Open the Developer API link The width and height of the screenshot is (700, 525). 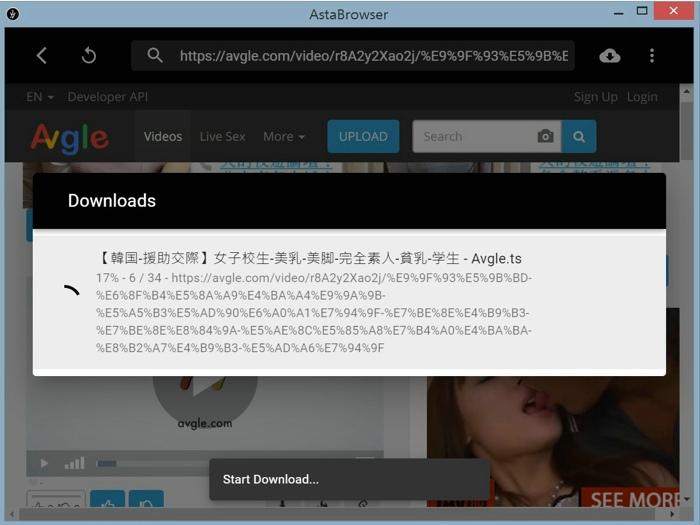pos(108,97)
